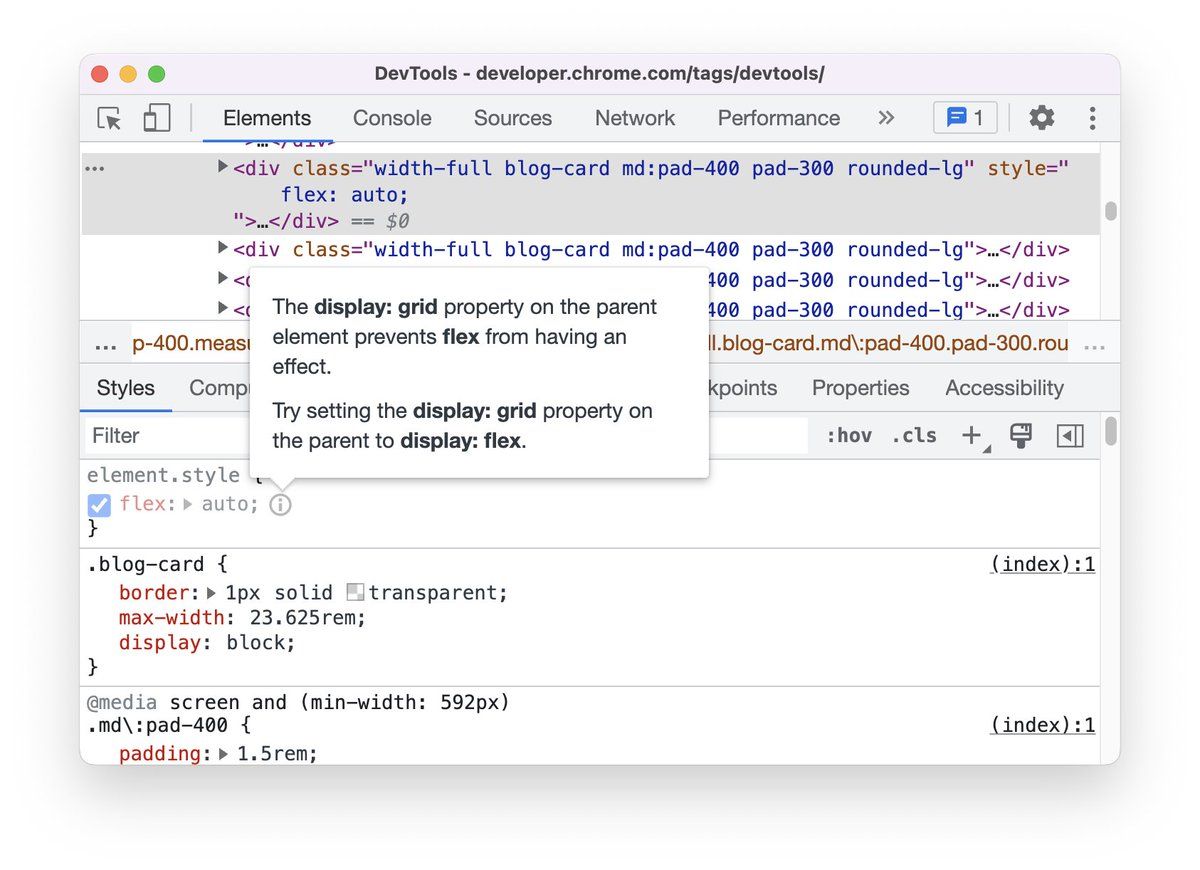Activate the inspect element picker icon

pos(109,118)
